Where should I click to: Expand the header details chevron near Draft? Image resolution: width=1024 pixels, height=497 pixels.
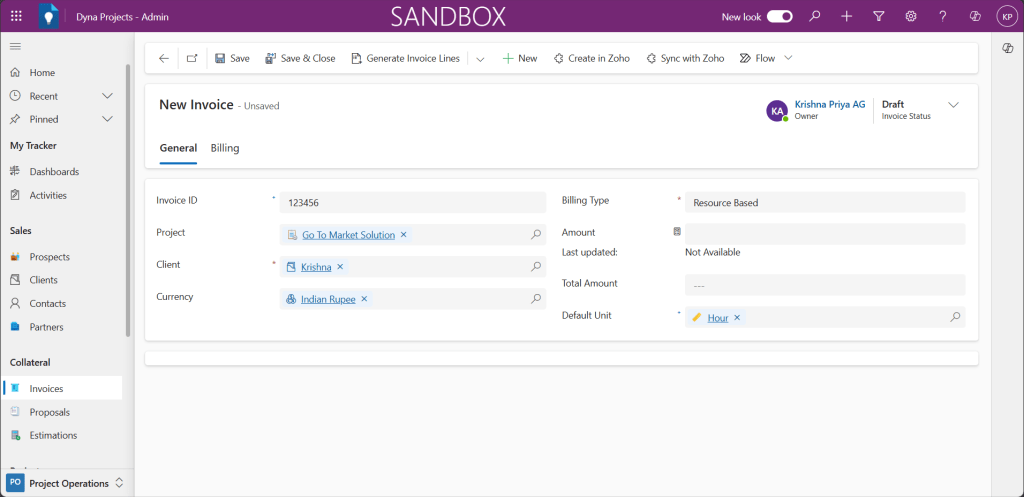pyautogui.click(x=953, y=105)
